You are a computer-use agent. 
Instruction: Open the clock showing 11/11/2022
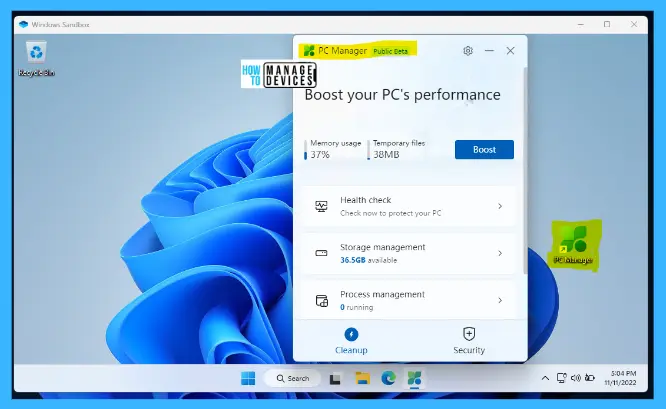click(x=621, y=378)
